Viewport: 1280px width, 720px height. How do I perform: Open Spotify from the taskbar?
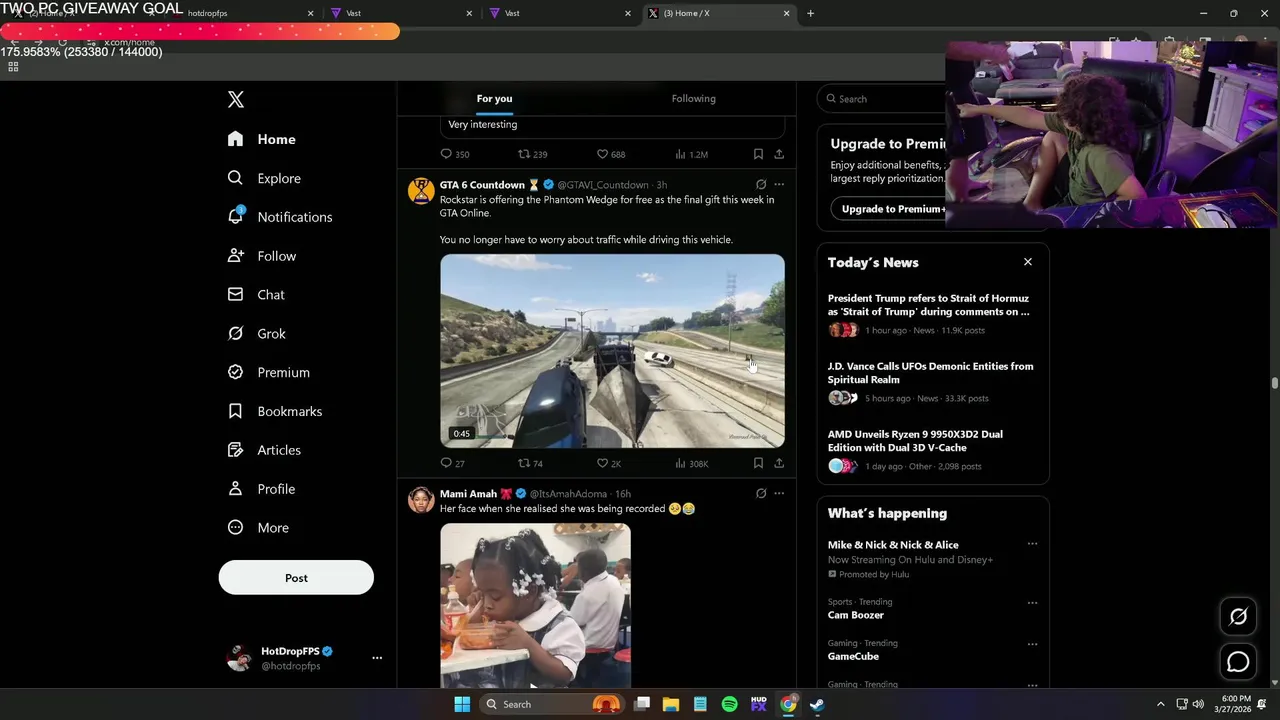(729, 704)
